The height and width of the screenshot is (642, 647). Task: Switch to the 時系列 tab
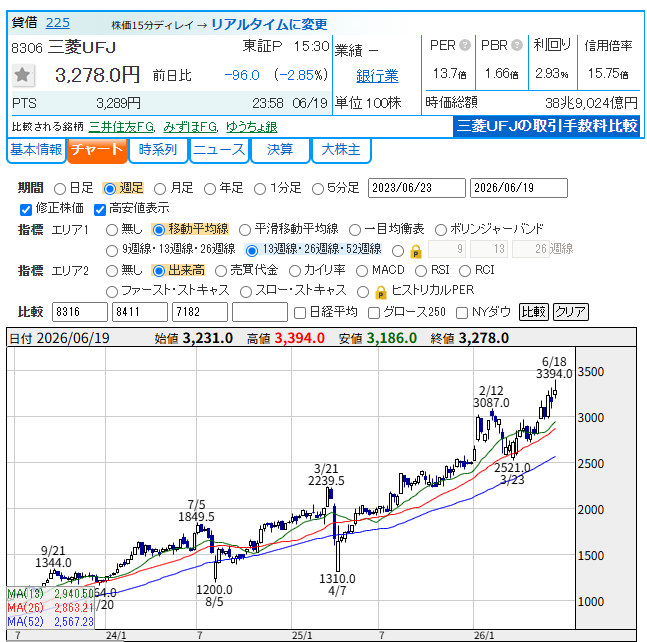(158, 150)
